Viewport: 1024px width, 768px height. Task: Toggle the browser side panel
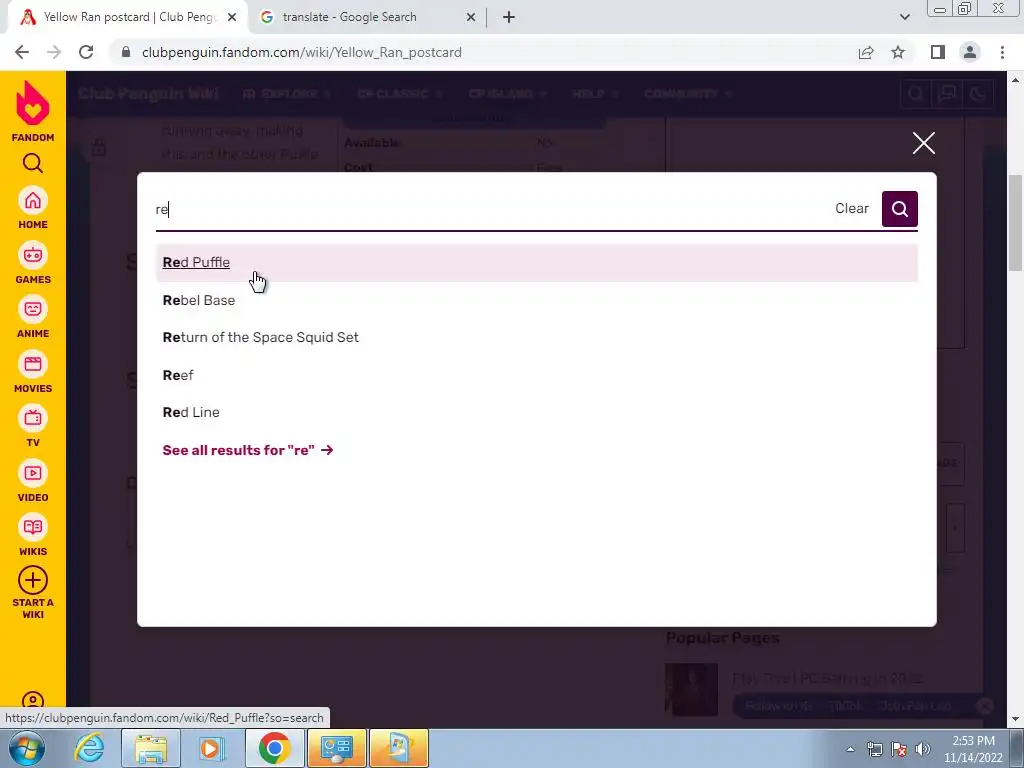coord(938,52)
